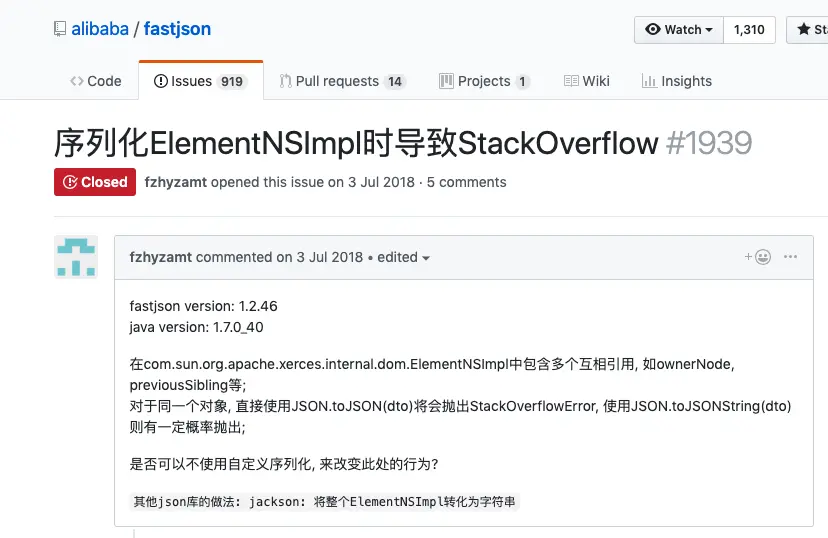Open the alibaba organization link
828x538 pixels.
100,29
